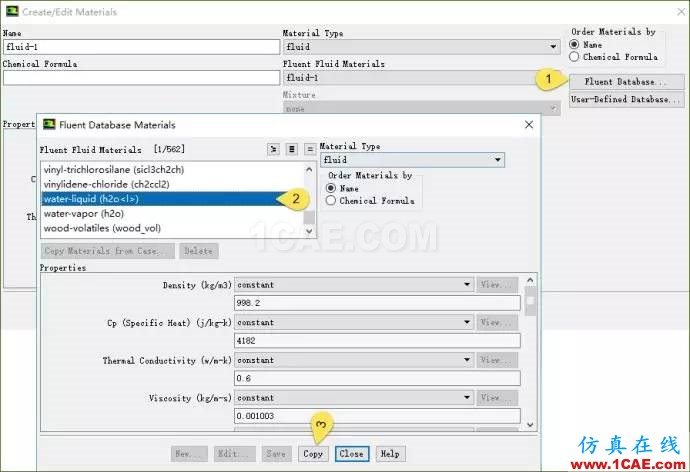Select vinyl-trichlorosilane (sicl3ch2ch) in list
The width and height of the screenshot is (690, 472).
point(172,170)
